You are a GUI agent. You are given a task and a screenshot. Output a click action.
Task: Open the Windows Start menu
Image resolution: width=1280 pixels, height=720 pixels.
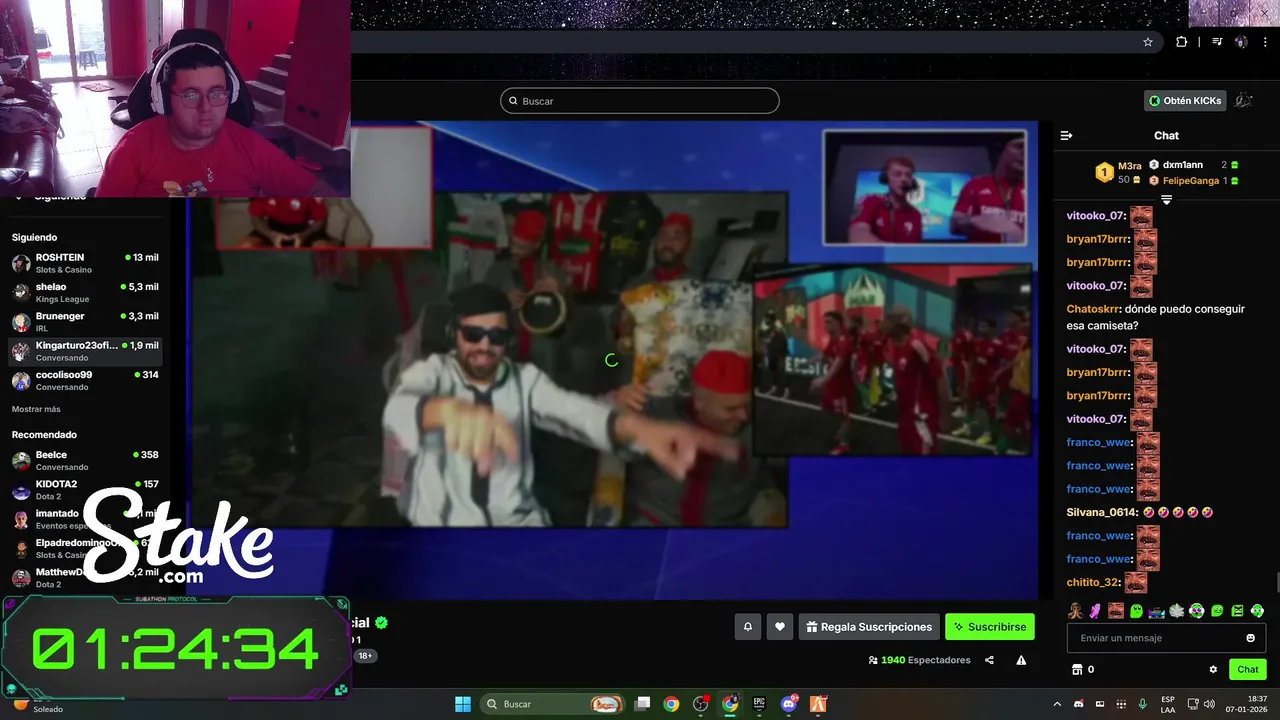(463, 704)
